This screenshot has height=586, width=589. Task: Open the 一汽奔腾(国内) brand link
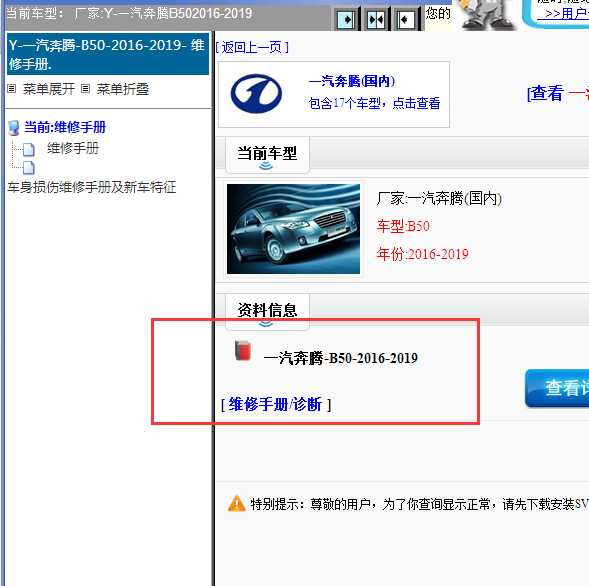coord(352,81)
